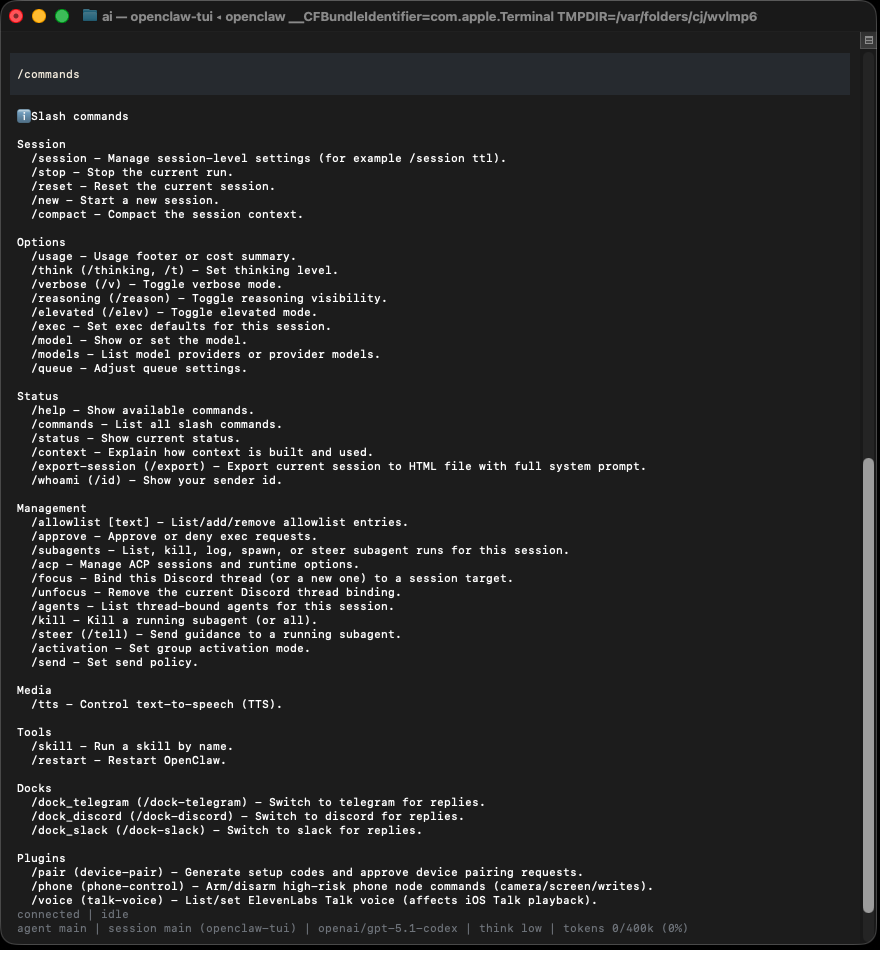Click the split pane icon above scrollbar

(868, 41)
